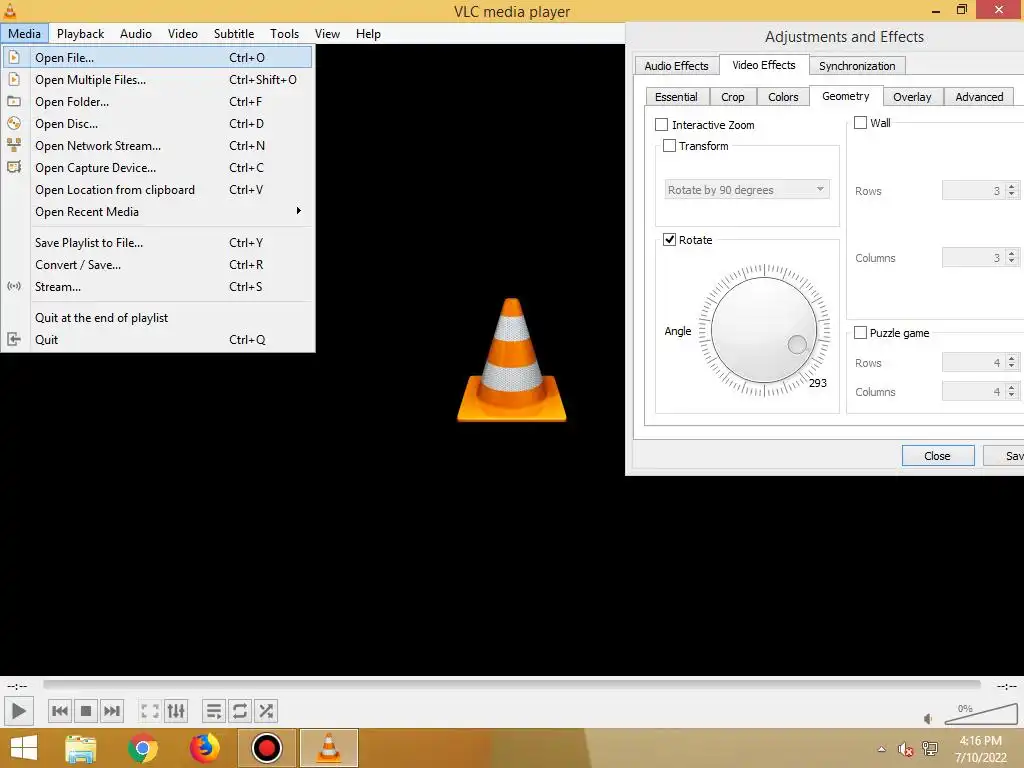Open the Overlay tab

click(912, 97)
